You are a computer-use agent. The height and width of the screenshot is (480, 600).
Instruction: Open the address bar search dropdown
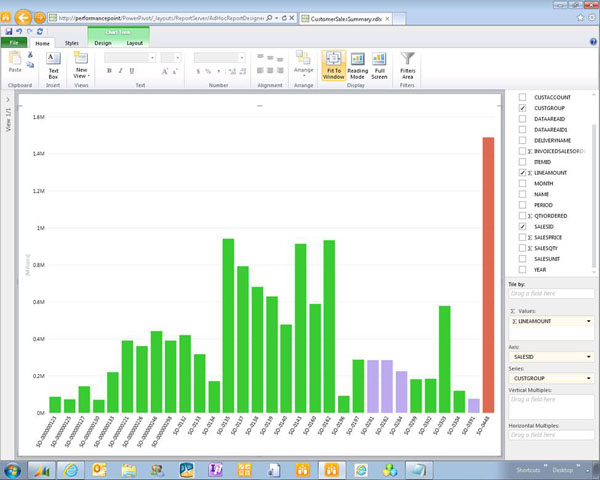tap(276, 18)
